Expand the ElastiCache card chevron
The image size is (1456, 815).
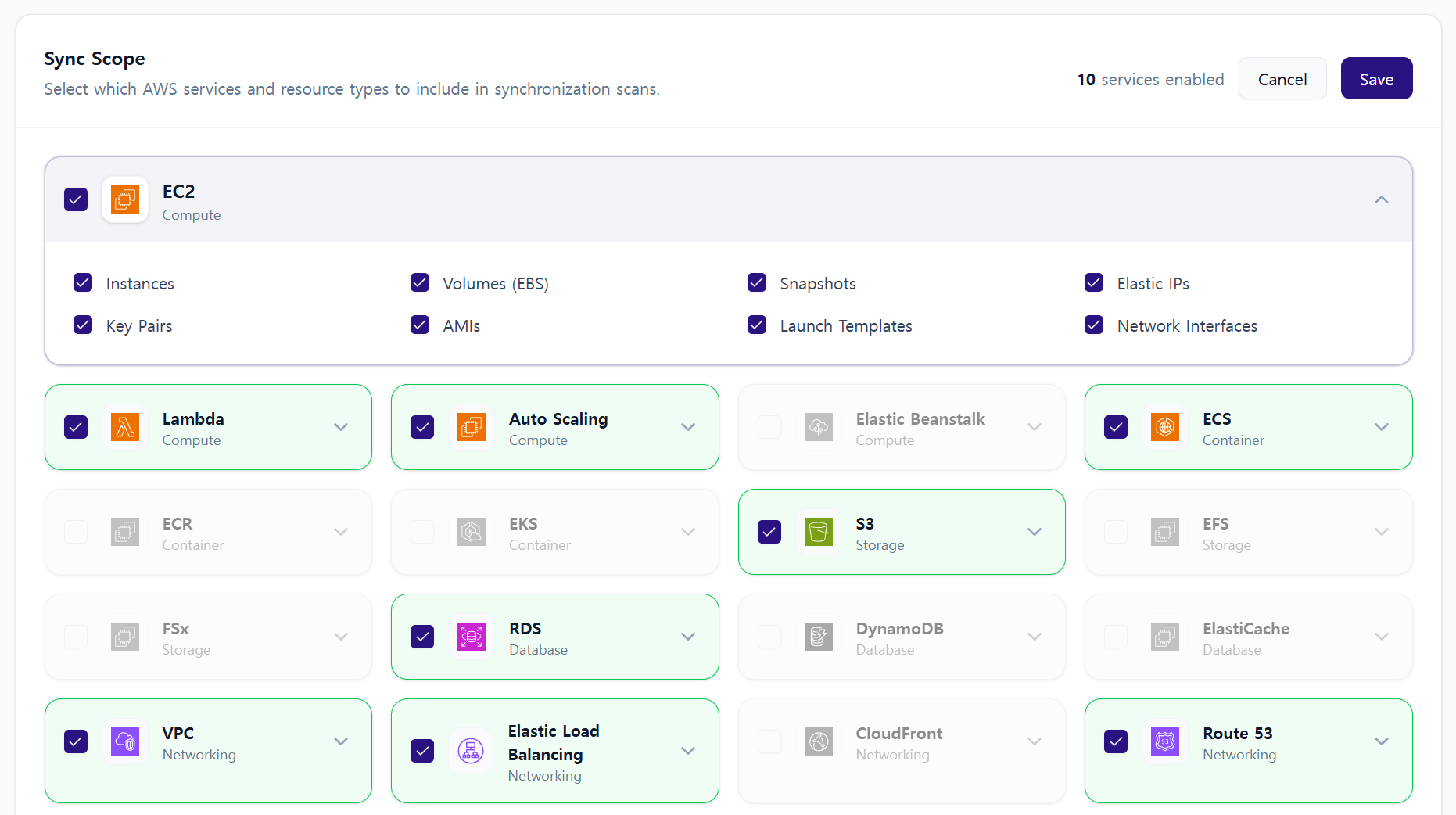click(1382, 637)
